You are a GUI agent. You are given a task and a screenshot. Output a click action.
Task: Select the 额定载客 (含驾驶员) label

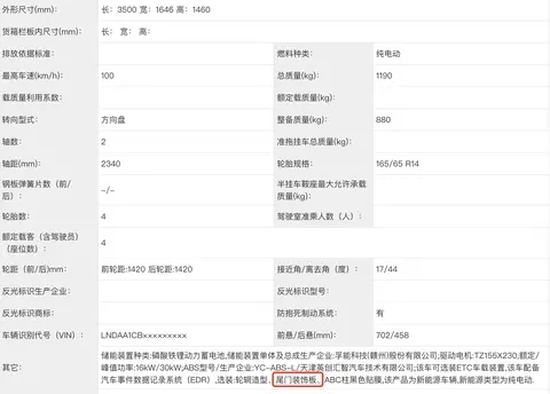pos(40,242)
